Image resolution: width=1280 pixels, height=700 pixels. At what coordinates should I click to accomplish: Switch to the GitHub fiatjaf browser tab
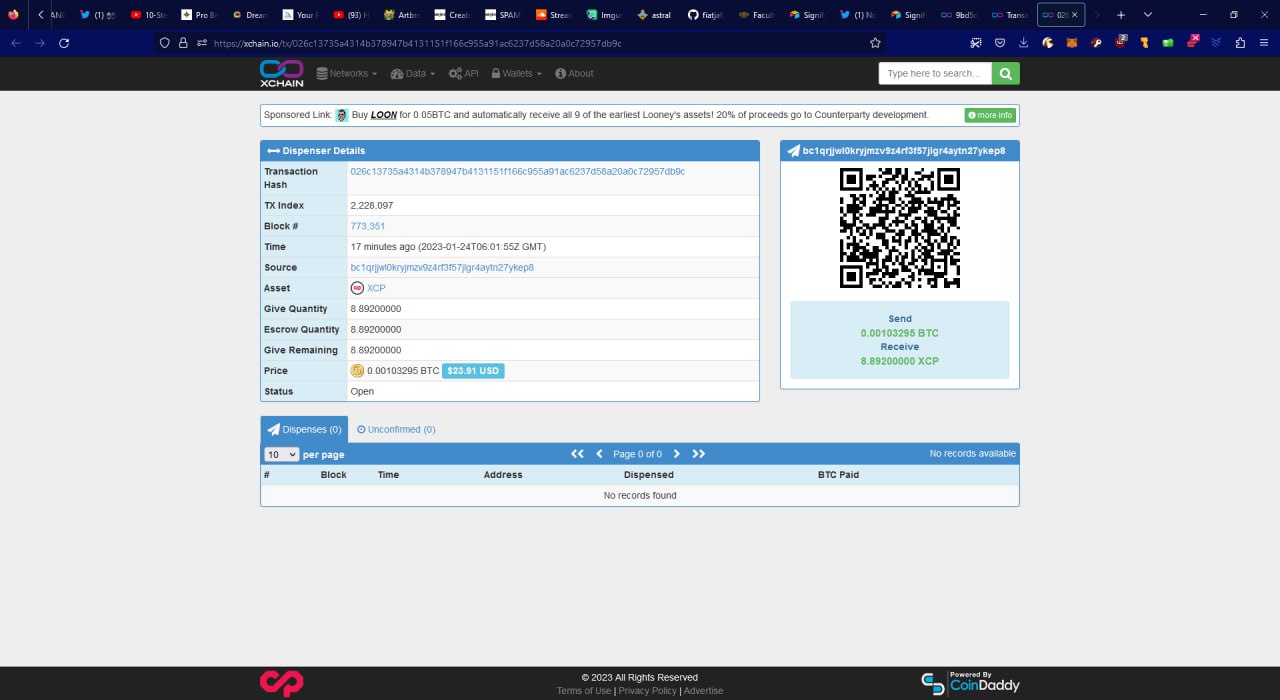coord(707,15)
